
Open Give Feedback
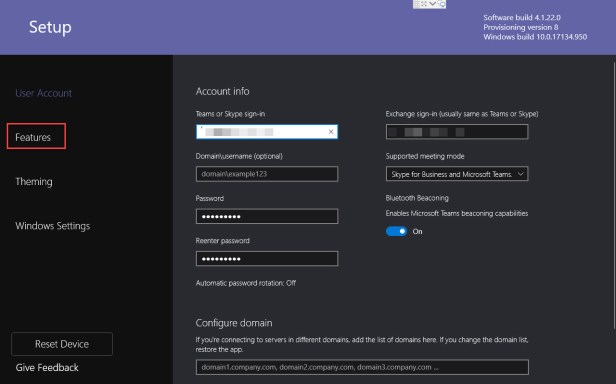coord(47,367)
